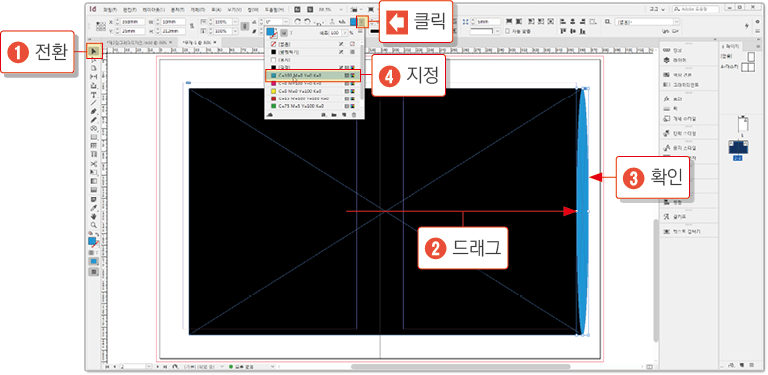The width and height of the screenshot is (768, 375).
Task: Select the Direct Selection tool
Action: (94, 59)
